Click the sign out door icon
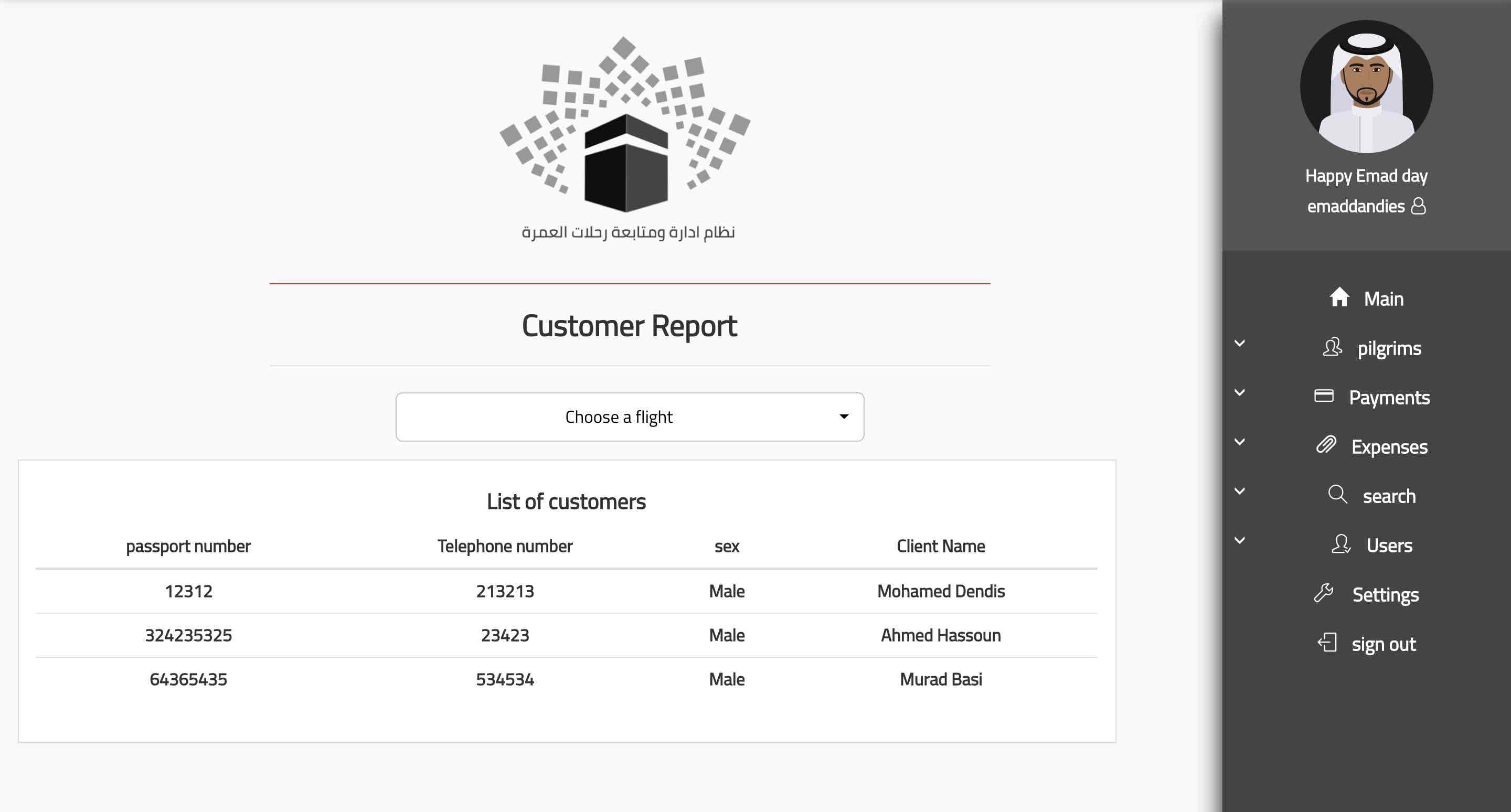 click(1327, 643)
